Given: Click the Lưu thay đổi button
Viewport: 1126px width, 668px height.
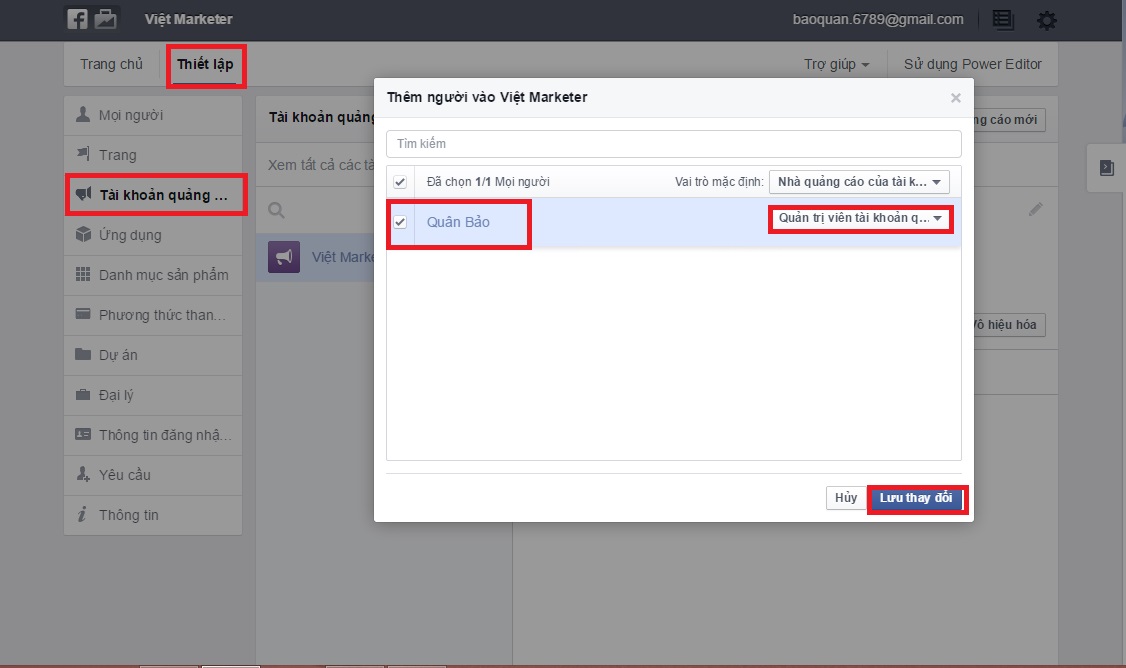Looking at the screenshot, I should [916, 498].
